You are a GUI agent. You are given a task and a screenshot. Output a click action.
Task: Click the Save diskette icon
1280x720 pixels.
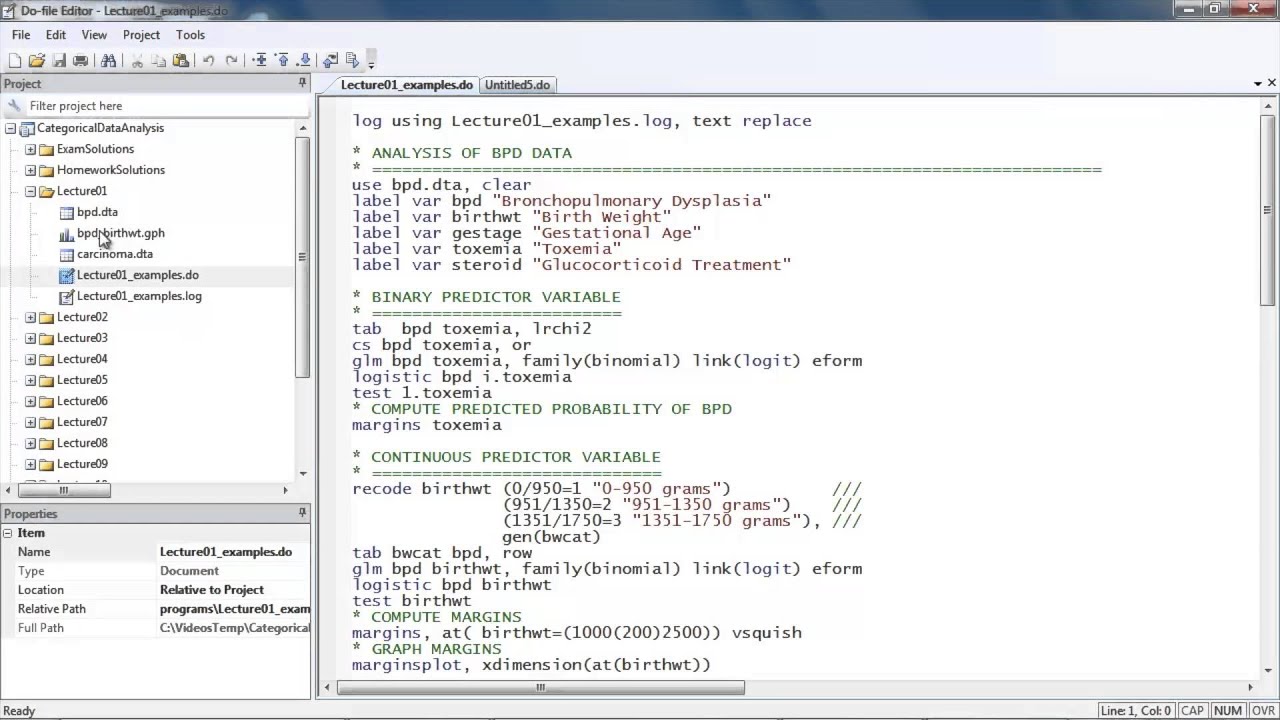(59, 61)
